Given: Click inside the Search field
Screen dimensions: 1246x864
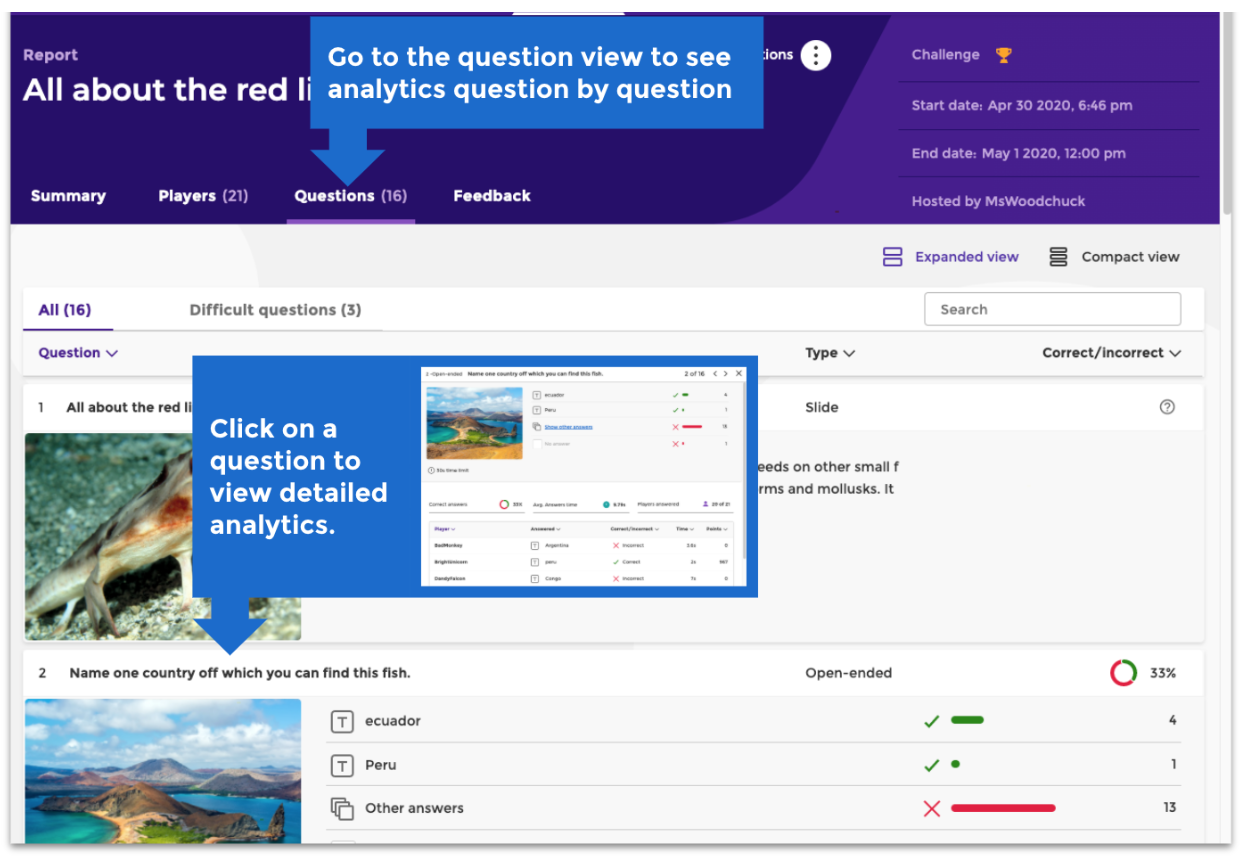Looking at the screenshot, I should (1052, 309).
